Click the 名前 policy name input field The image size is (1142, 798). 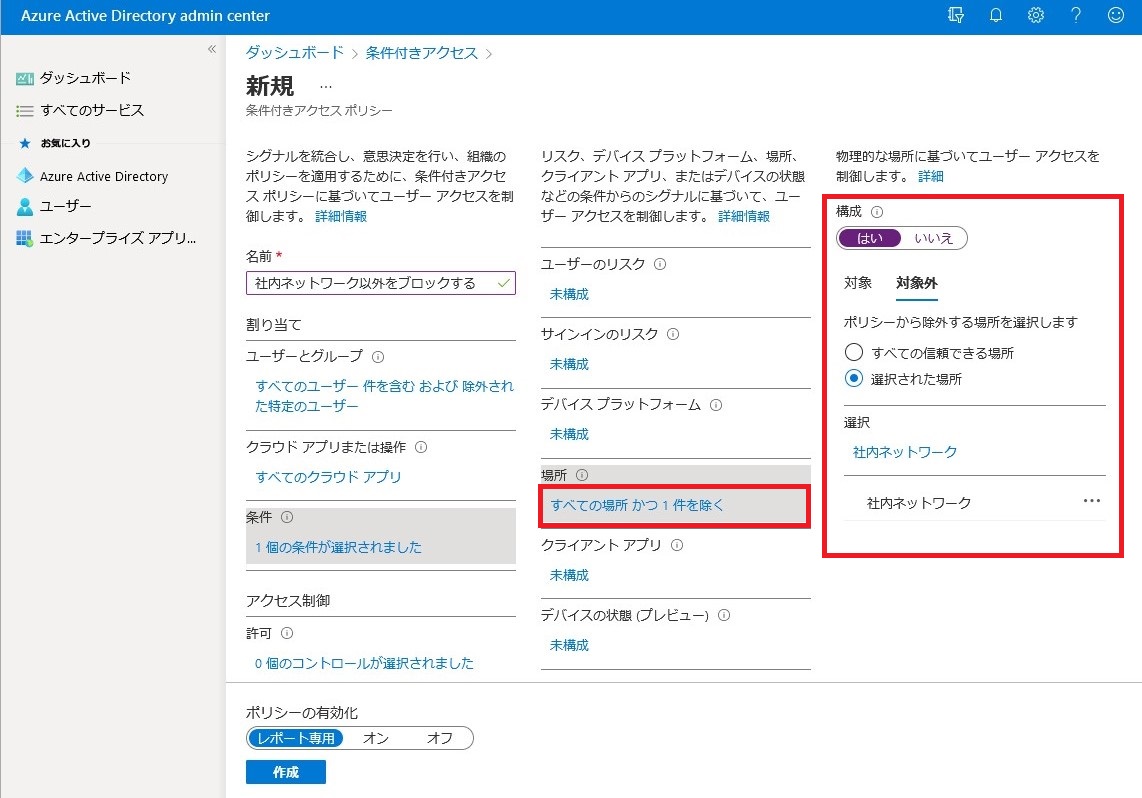tap(381, 283)
